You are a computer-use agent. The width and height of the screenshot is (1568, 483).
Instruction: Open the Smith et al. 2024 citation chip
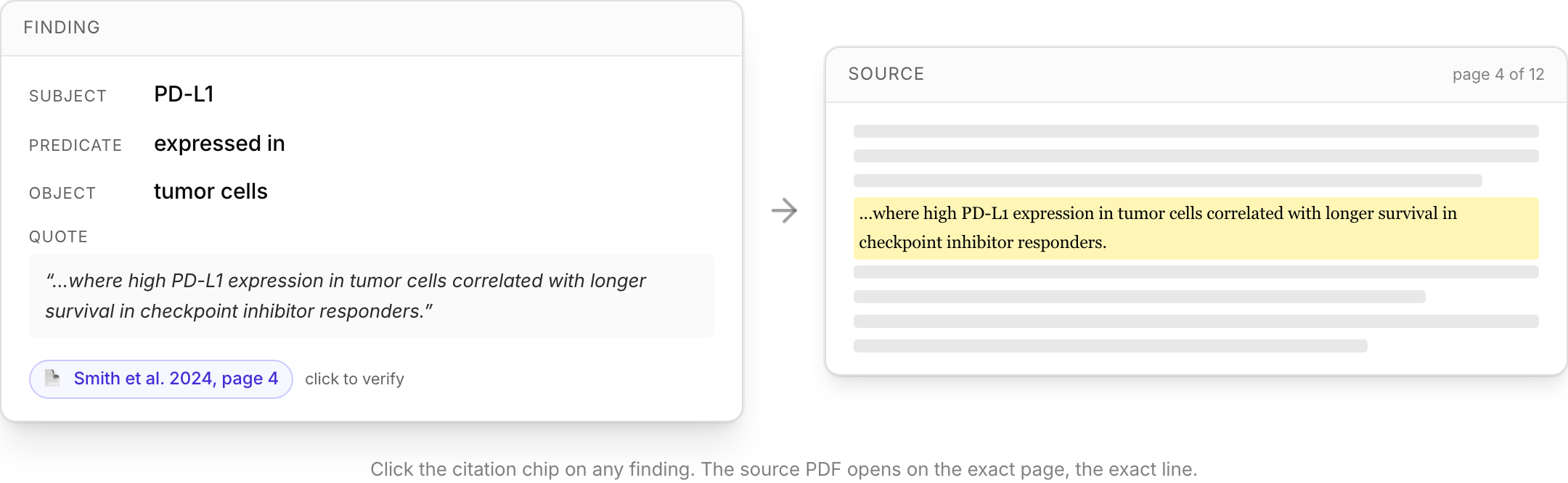pos(161,379)
